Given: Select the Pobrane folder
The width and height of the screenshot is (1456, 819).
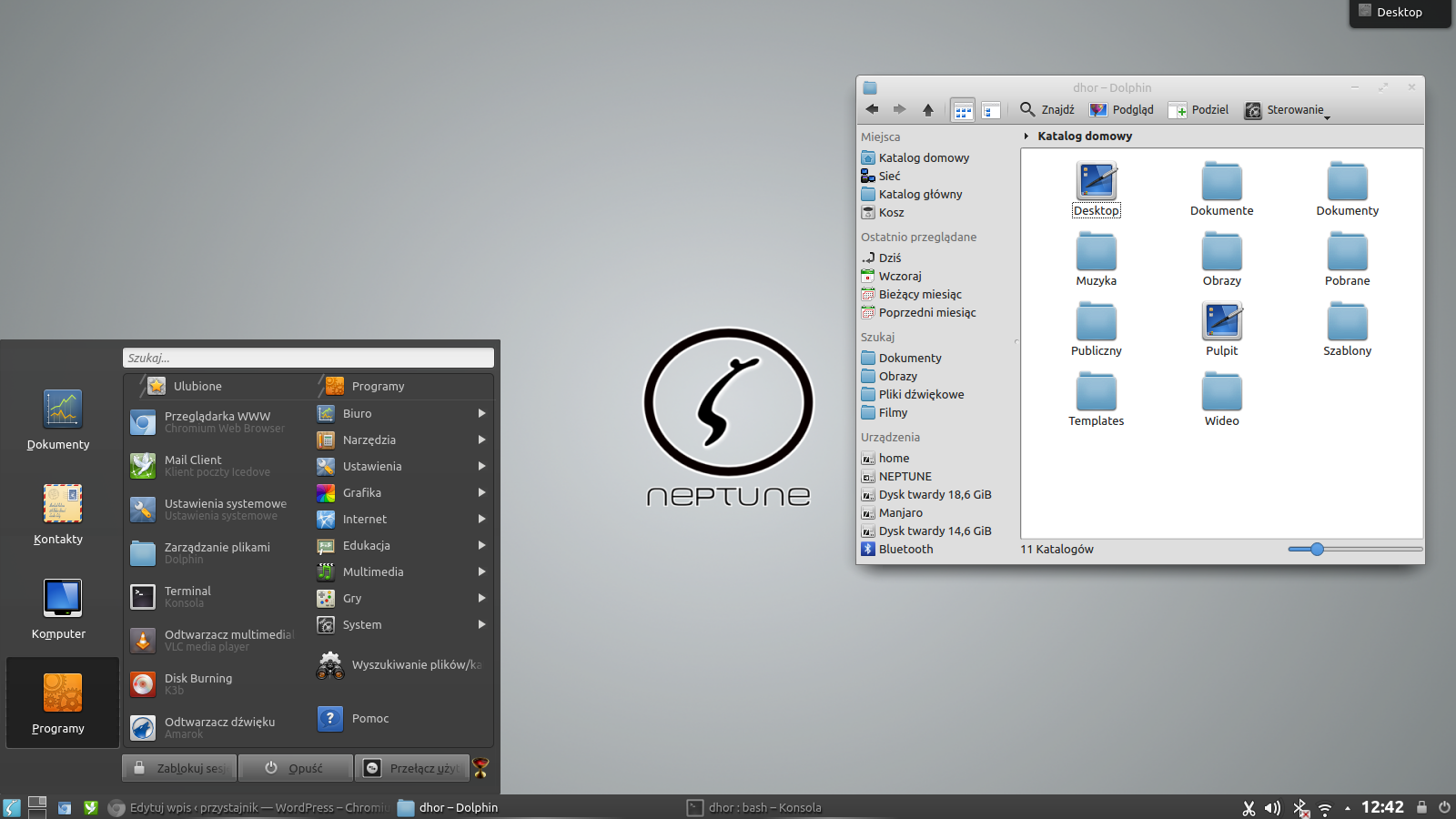Looking at the screenshot, I should coord(1348,259).
